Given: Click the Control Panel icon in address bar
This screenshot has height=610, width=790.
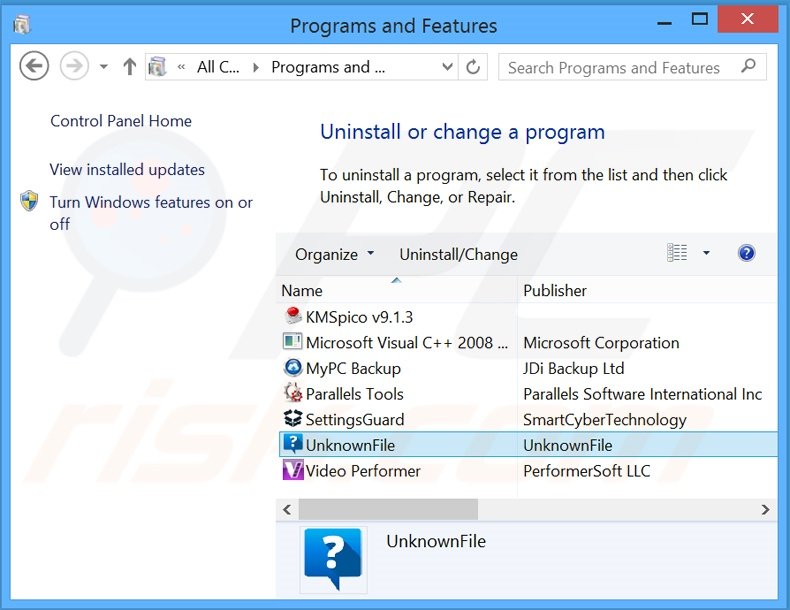Looking at the screenshot, I should point(158,66).
